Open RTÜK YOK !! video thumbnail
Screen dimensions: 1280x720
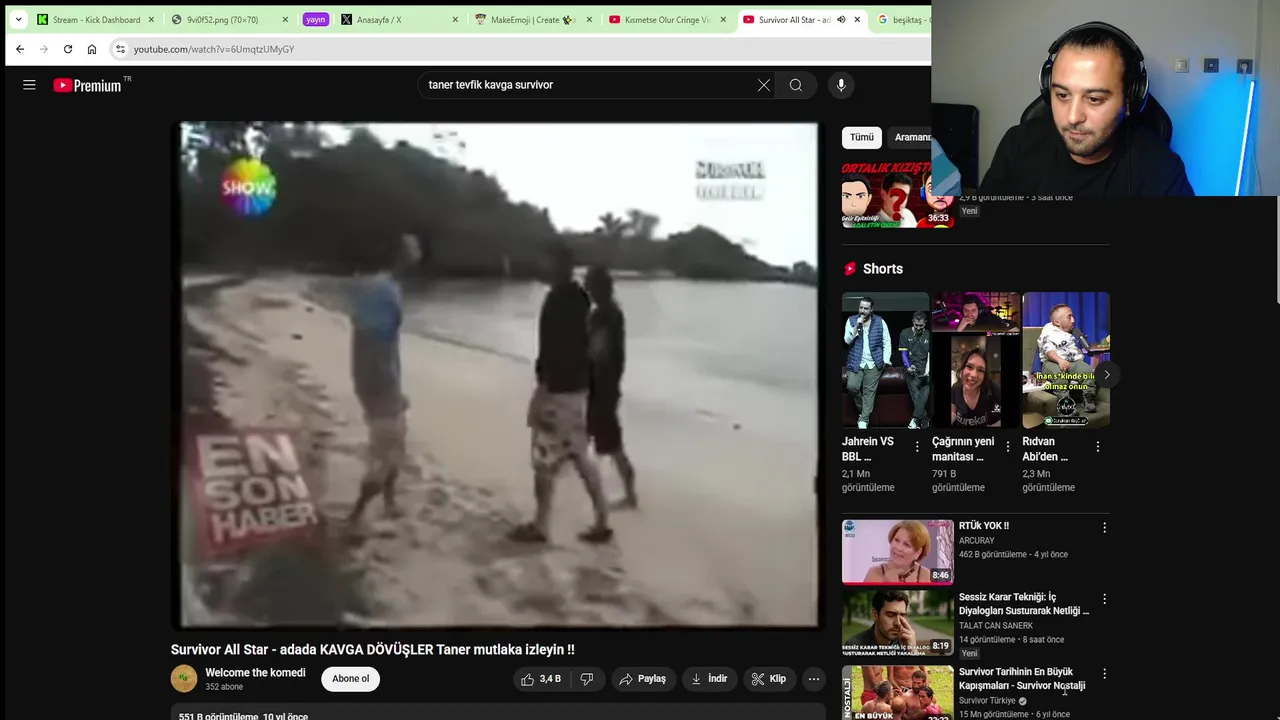[x=898, y=551]
